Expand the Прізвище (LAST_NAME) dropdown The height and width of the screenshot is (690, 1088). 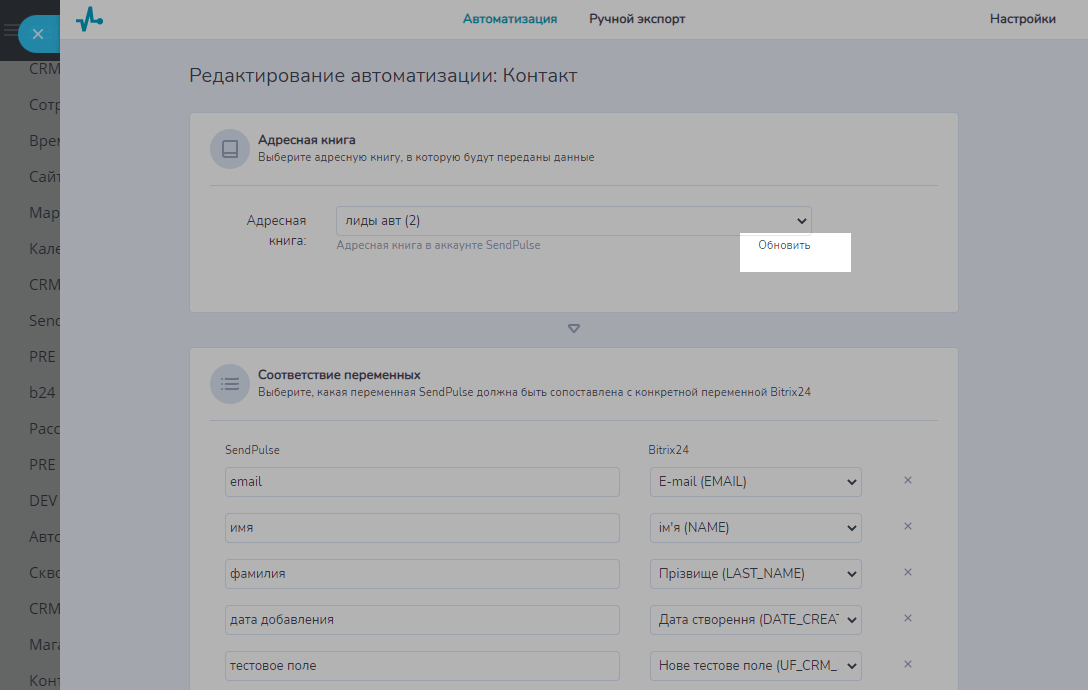[756, 573]
